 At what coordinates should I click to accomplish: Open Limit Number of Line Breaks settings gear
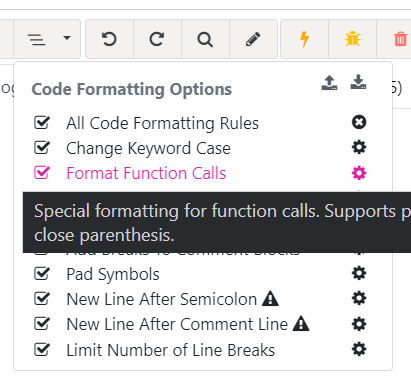(359, 349)
